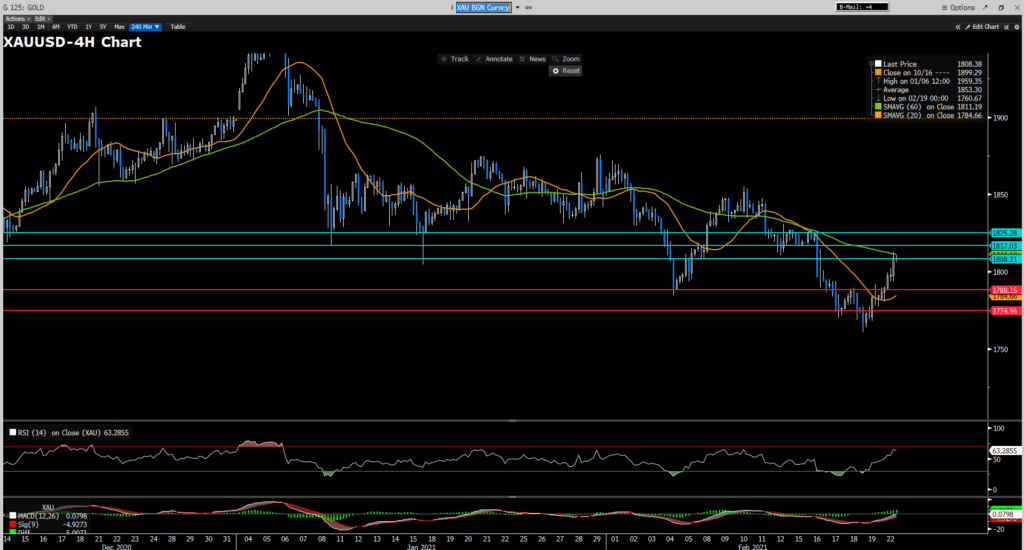Image resolution: width=1024 pixels, height=550 pixels.
Task: Click the gear settings icon near Edit Chart
Action: 1017,27
